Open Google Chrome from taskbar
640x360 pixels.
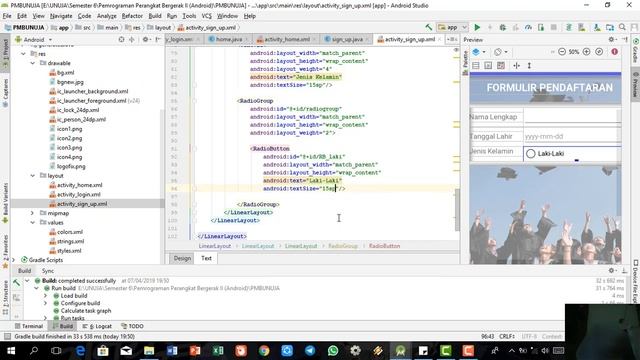coord(264,351)
